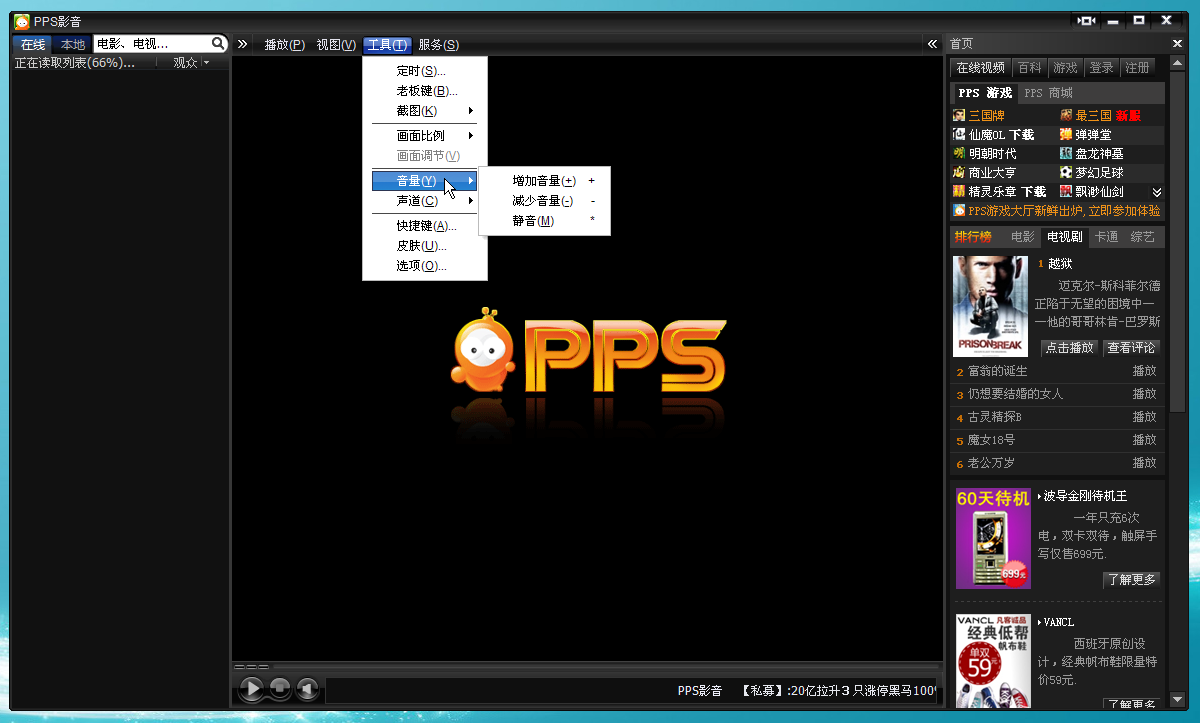This screenshot has width=1200, height=723.
Task: Switch to the 综艺 ranking tab
Action: (1142, 237)
